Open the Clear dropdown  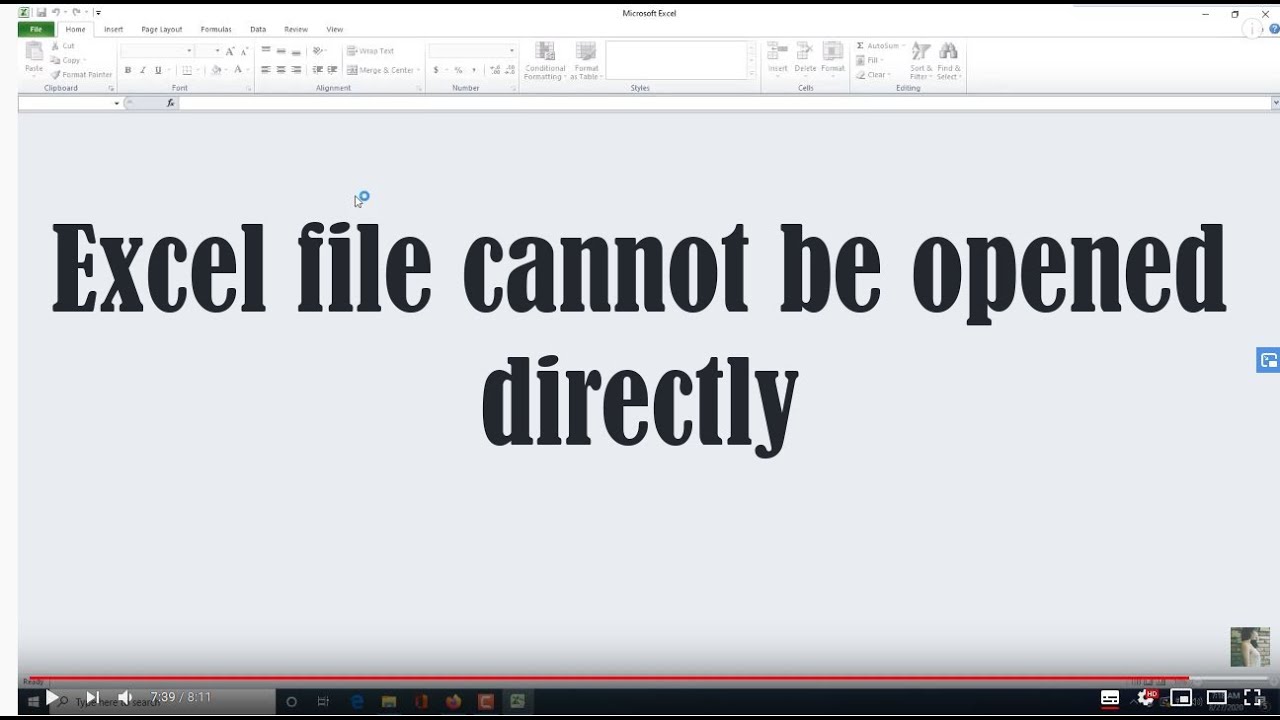[x=873, y=74]
